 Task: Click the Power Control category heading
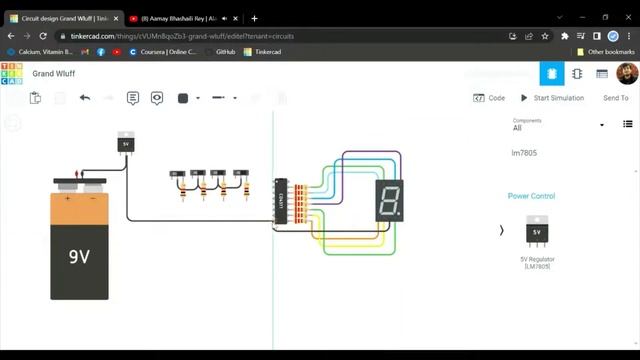(531, 196)
